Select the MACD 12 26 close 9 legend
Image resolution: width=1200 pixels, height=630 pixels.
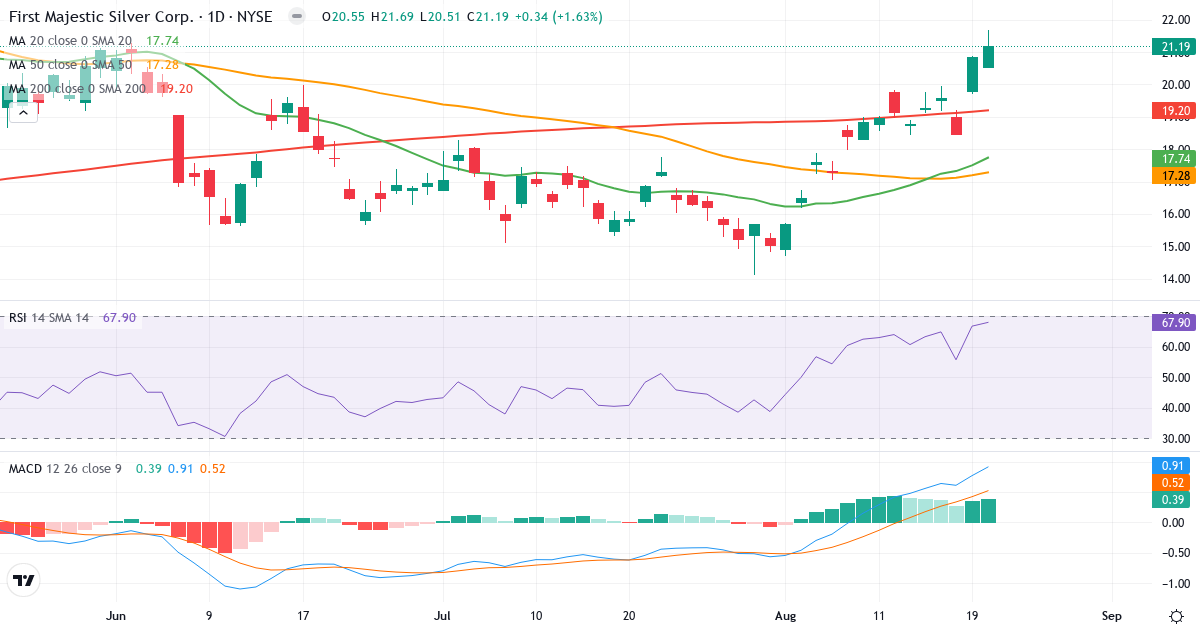click(67, 469)
